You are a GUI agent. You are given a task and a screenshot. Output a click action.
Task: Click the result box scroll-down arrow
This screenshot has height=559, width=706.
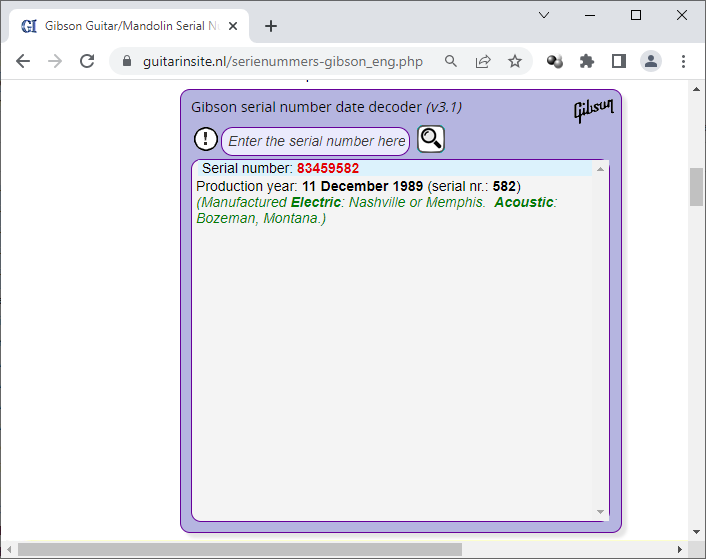click(x=600, y=512)
